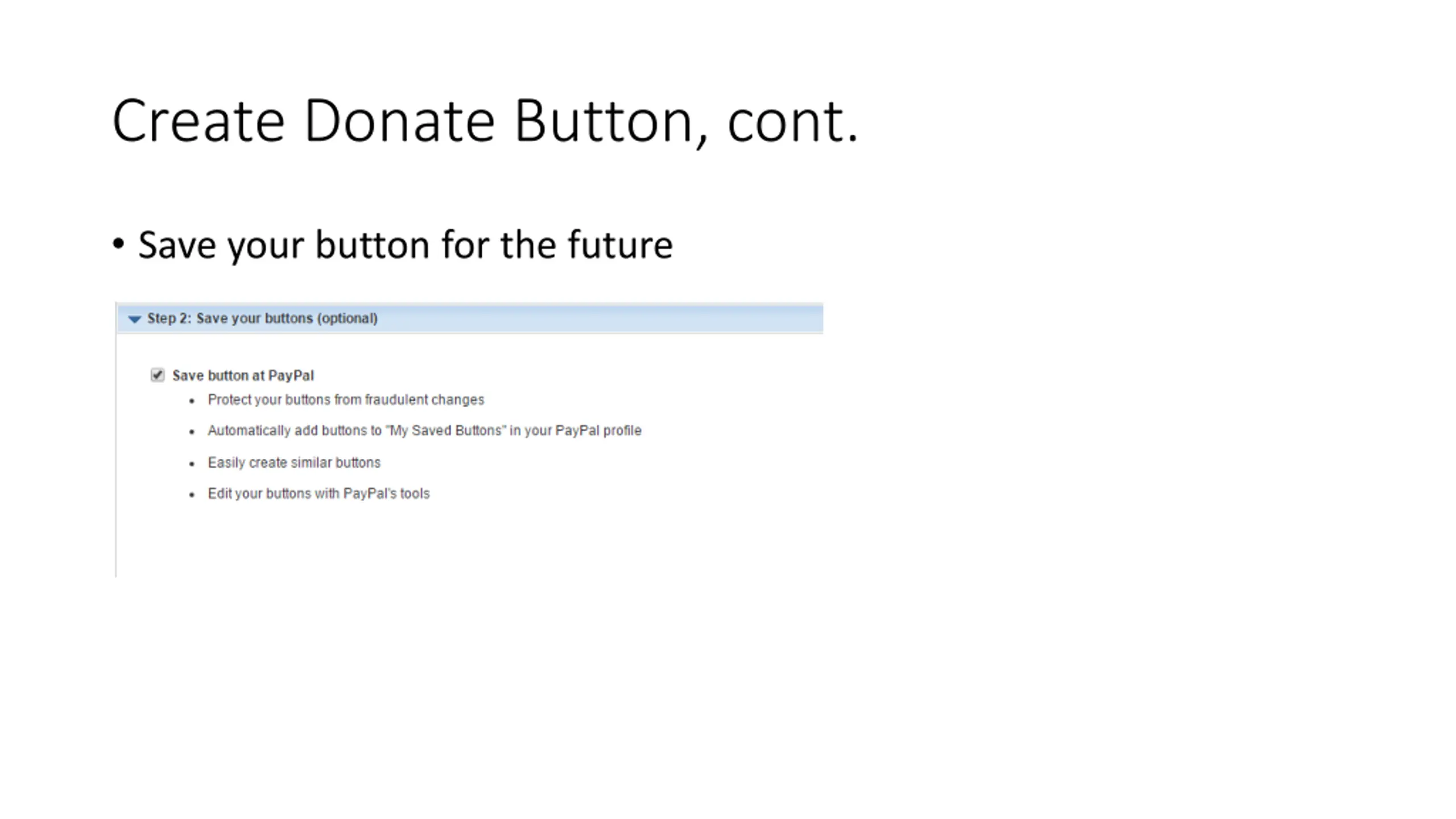The width and height of the screenshot is (1456, 819).
Task: Click the bullet dot beside Automatically add buttons
Action: pos(192,432)
